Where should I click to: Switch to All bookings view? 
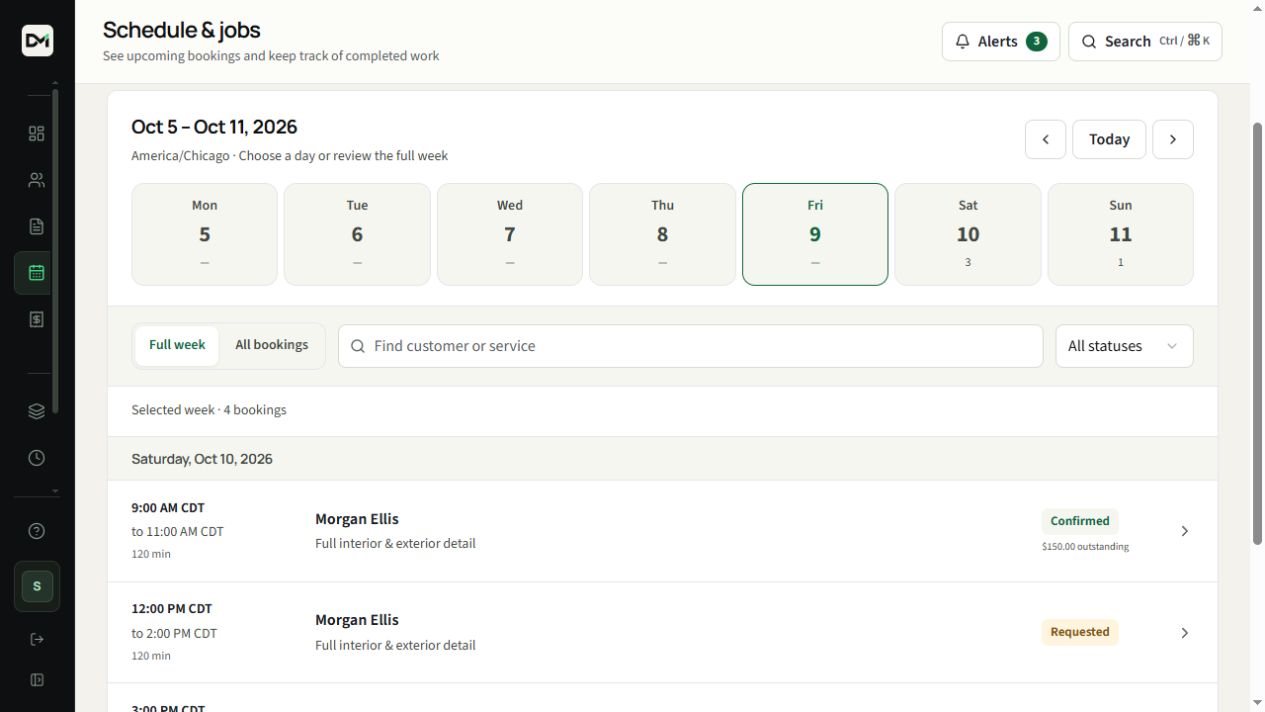point(272,345)
